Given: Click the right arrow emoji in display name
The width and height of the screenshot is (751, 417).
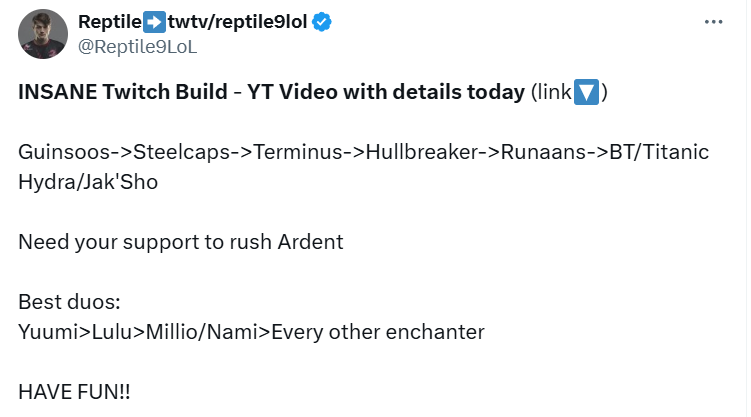Looking at the screenshot, I should 165,21.
